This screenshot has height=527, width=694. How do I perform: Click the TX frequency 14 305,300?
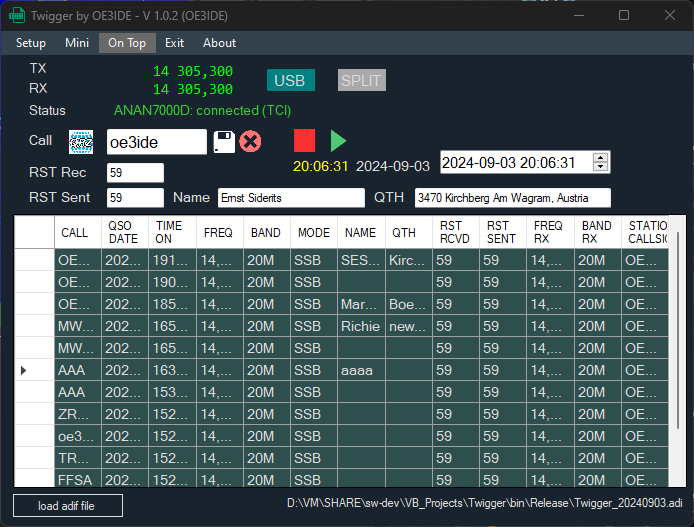pos(193,71)
